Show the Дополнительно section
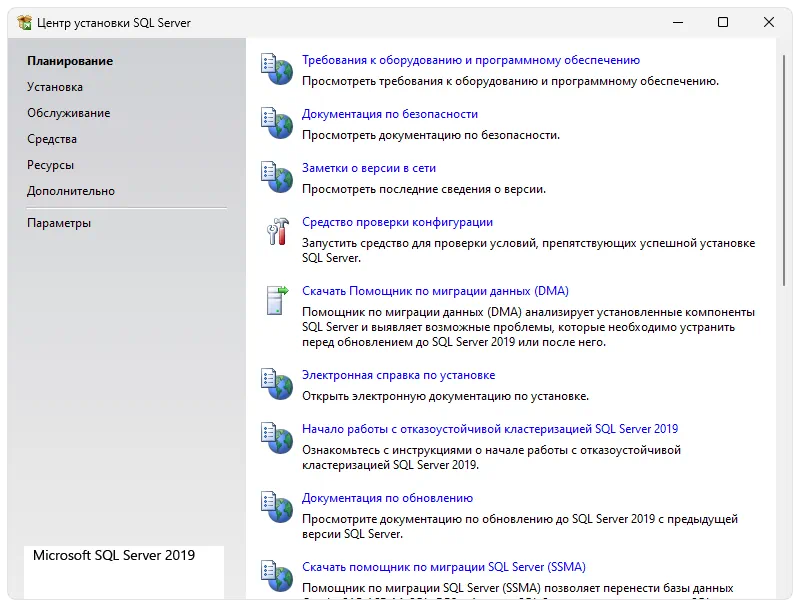This screenshot has width=799, height=609. [71, 191]
